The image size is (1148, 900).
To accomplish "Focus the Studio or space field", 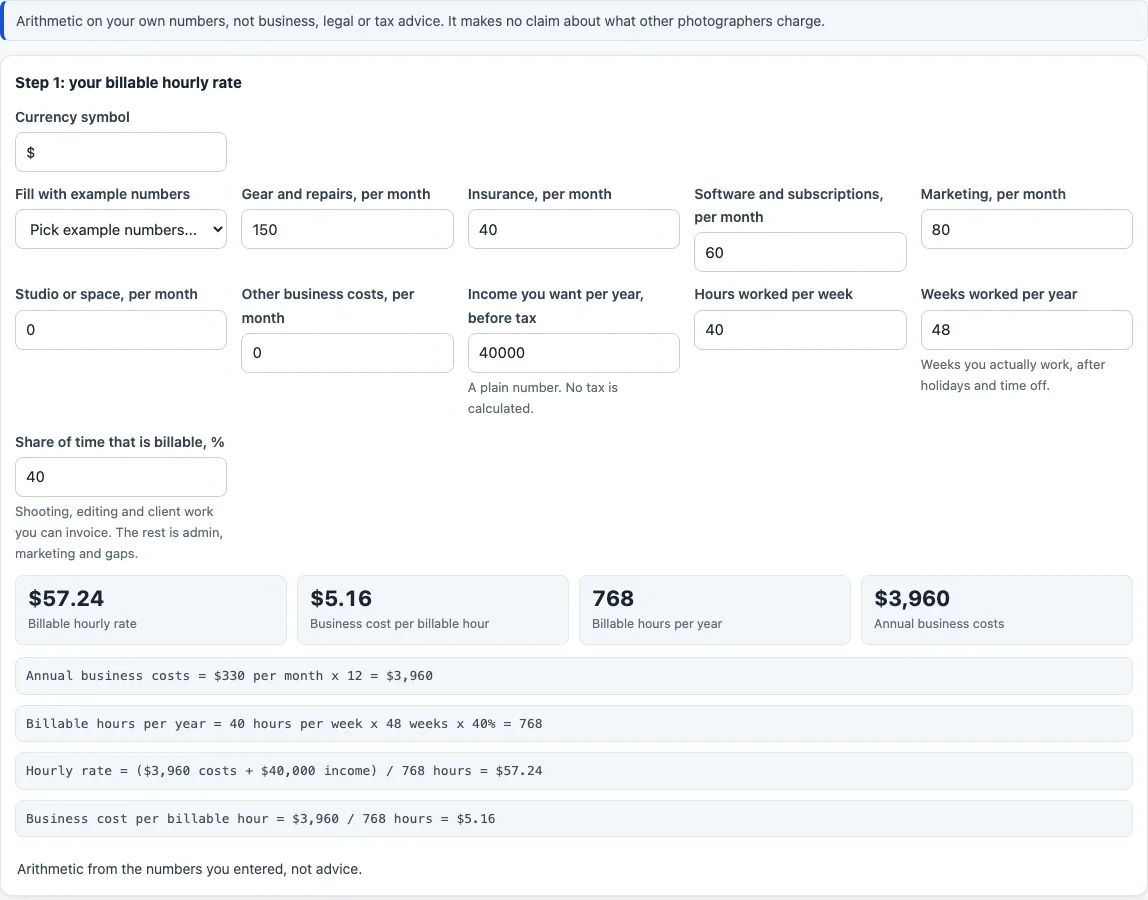I will pyautogui.click(x=121, y=330).
